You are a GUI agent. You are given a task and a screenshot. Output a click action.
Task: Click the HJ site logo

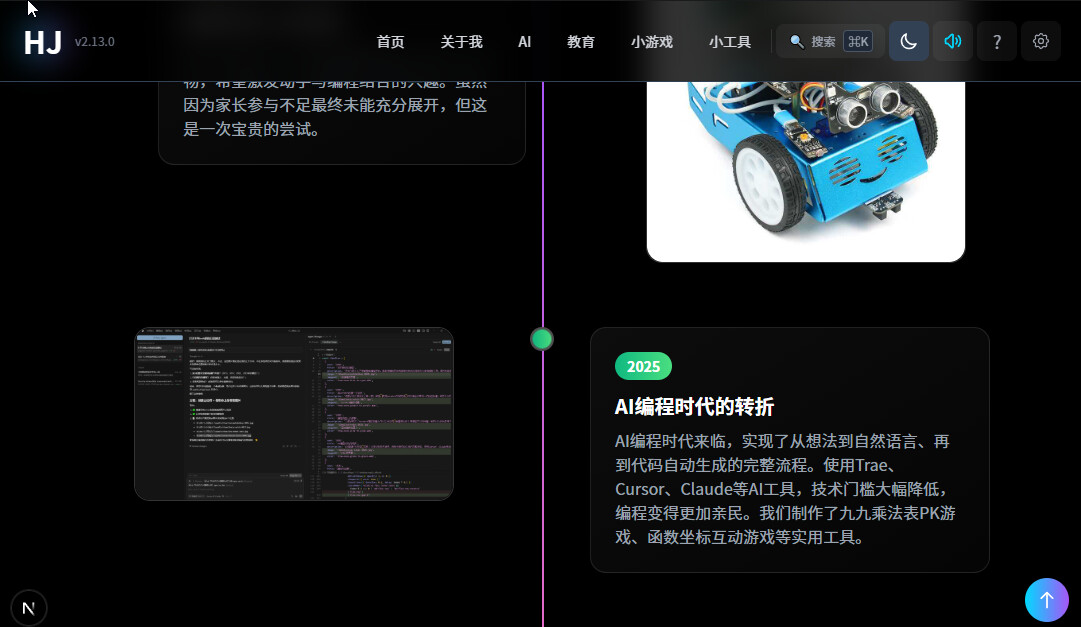tap(43, 42)
